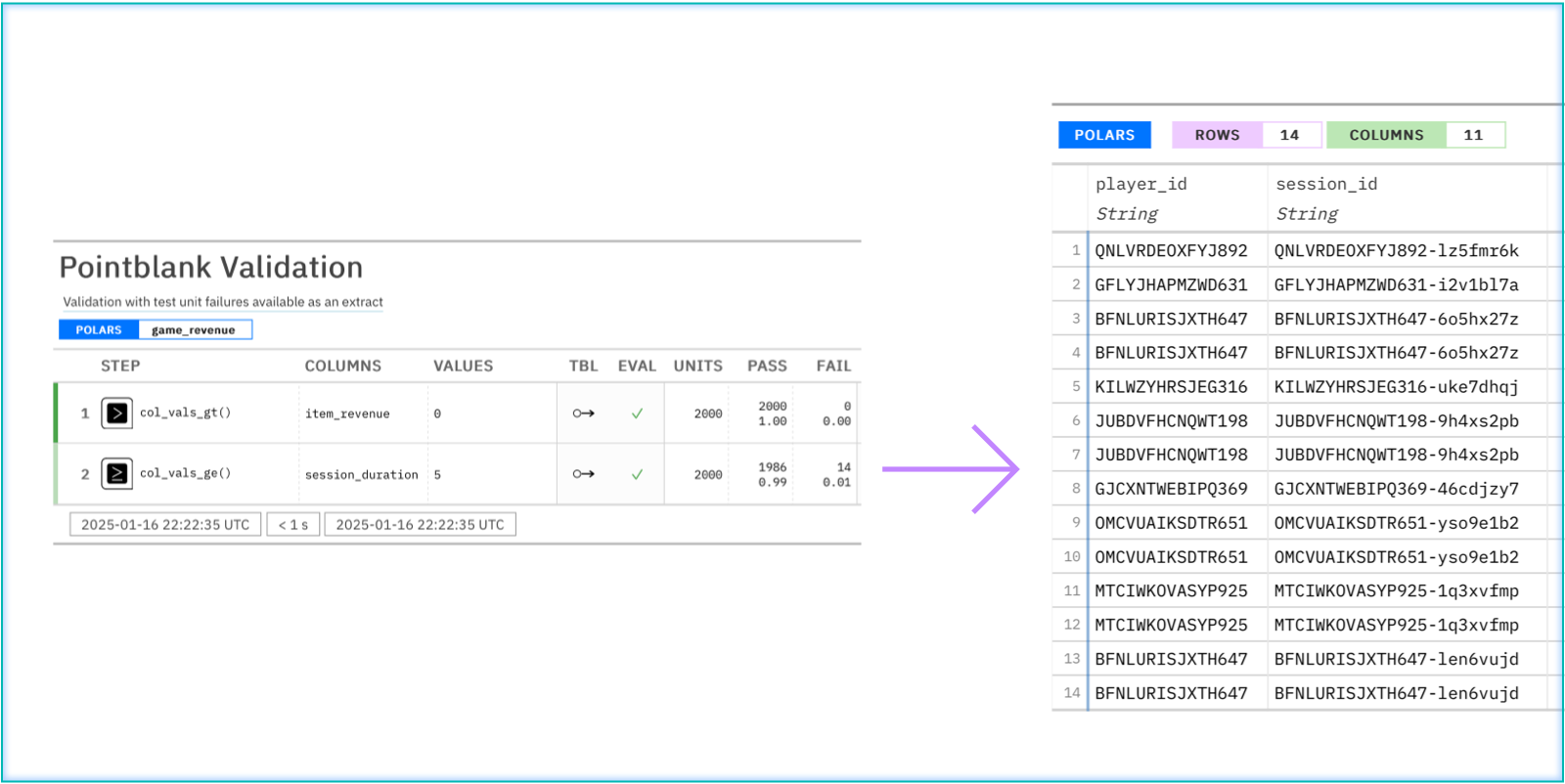The image size is (1565, 784).
Task: Click the TBL arrow icon in step 1
Action: (583, 414)
